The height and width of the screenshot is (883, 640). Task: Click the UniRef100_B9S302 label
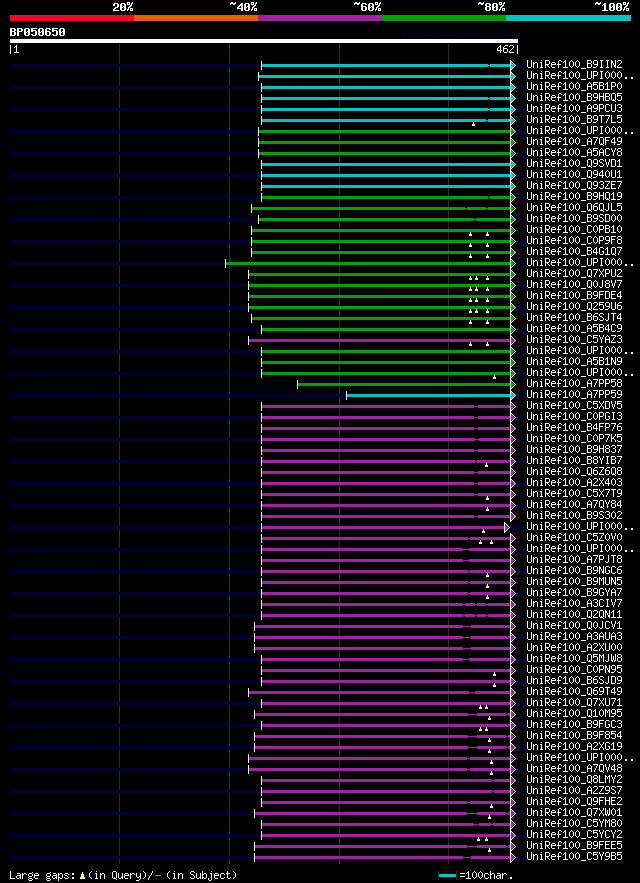tap(574, 516)
